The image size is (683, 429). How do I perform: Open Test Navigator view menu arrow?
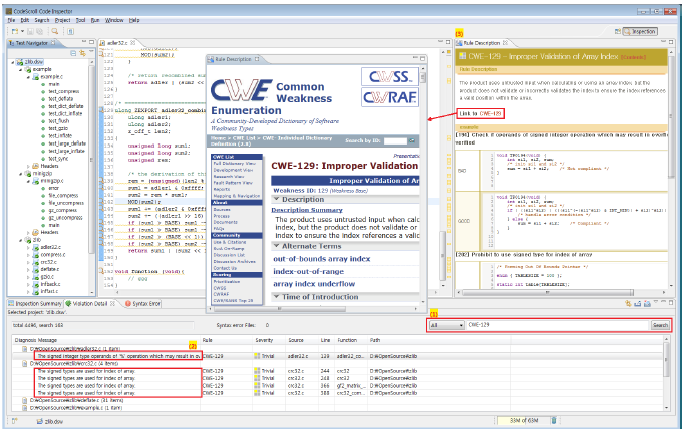91,52
